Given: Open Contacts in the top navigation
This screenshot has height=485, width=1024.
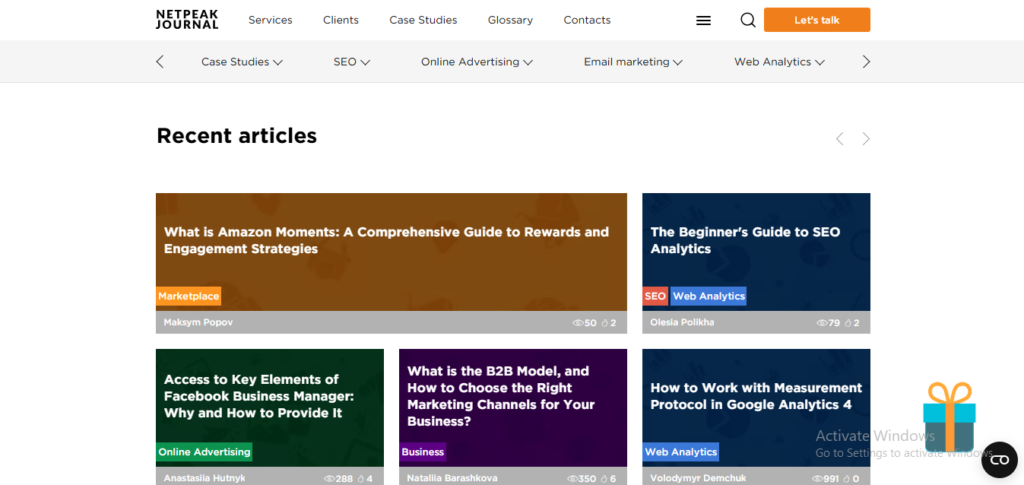Looking at the screenshot, I should click(587, 20).
